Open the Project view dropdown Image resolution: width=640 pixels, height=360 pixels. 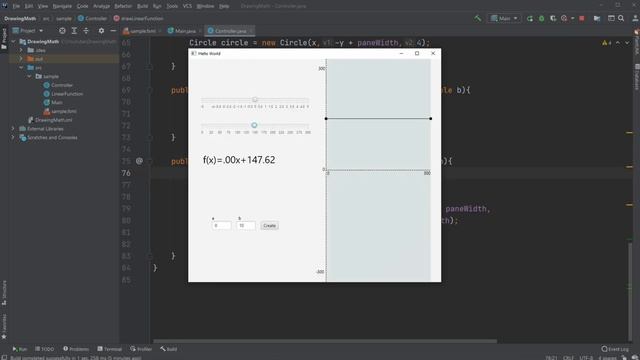coord(28,31)
